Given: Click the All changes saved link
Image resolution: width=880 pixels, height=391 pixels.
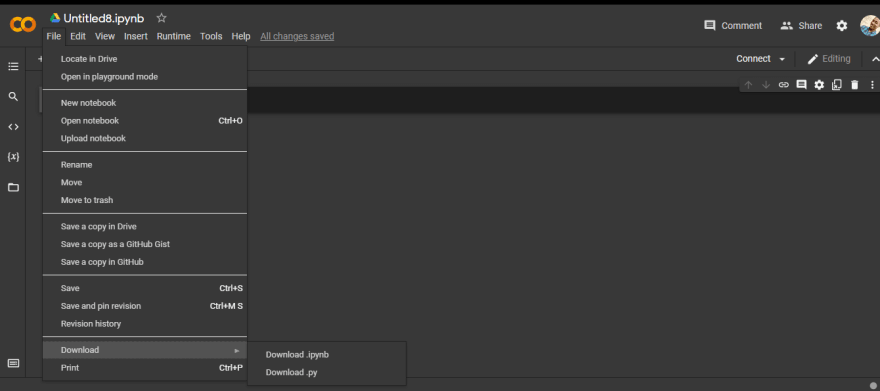Looking at the screenshot, I should (x=297, y=36).
